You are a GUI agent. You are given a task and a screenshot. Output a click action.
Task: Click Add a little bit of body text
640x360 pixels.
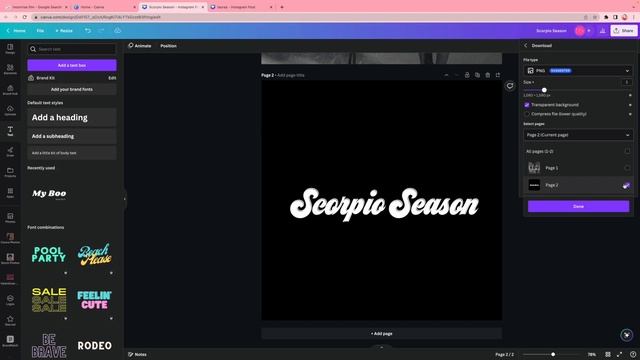[72, 153]
